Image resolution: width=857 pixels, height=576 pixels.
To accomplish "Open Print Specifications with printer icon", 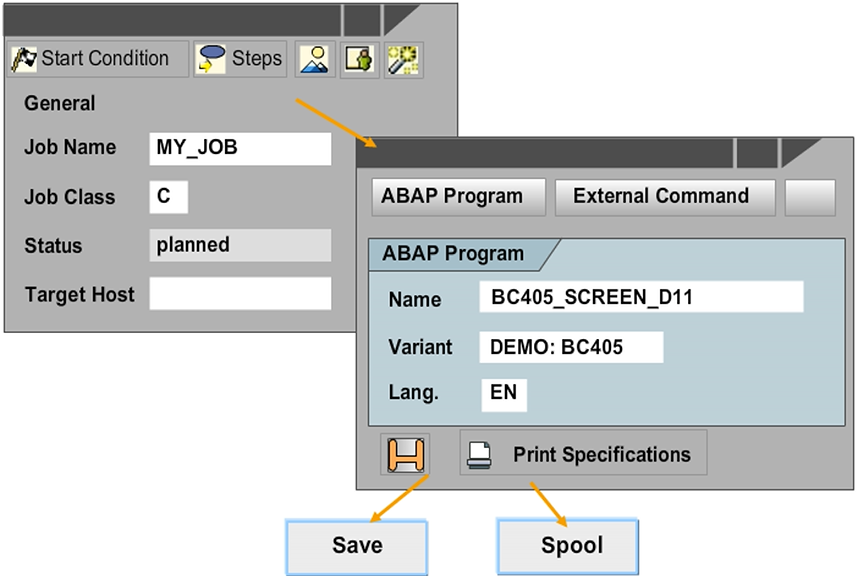I will 584,454.
